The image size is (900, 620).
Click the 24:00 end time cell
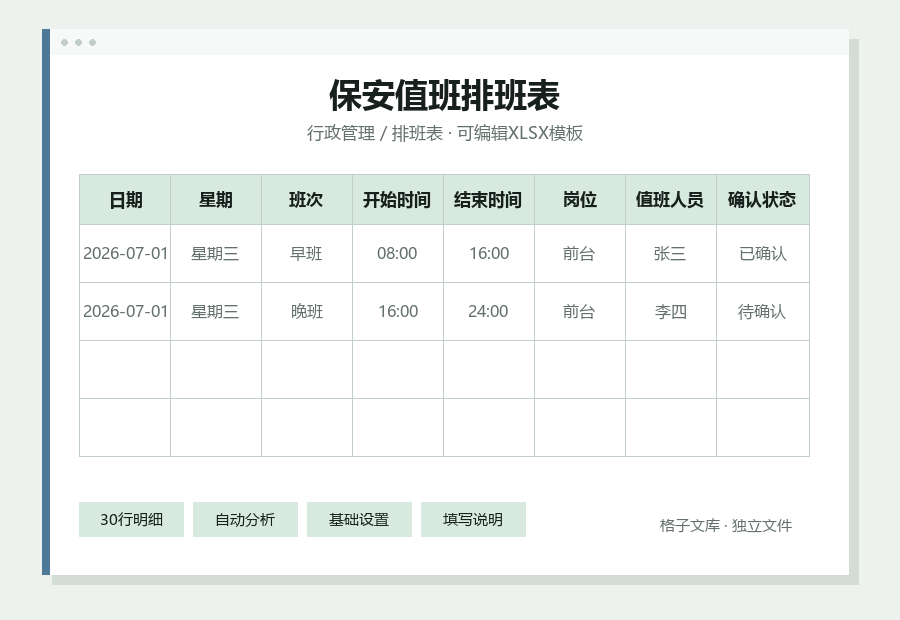489,311
